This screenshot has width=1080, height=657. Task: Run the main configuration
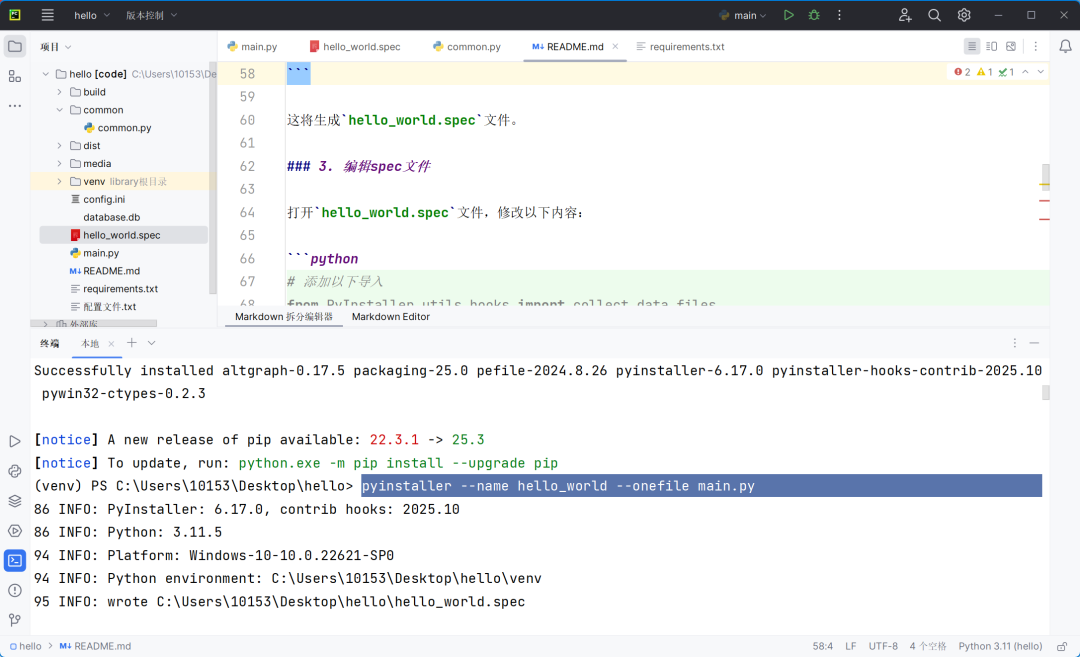(x=789, y=15)
